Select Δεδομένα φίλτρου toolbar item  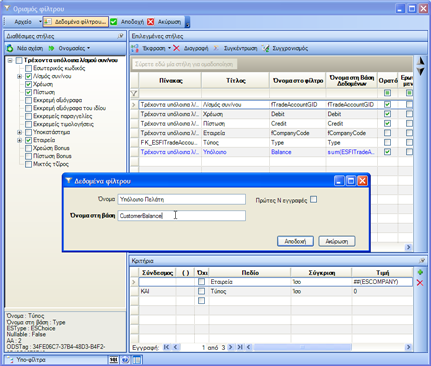point(76,22)
